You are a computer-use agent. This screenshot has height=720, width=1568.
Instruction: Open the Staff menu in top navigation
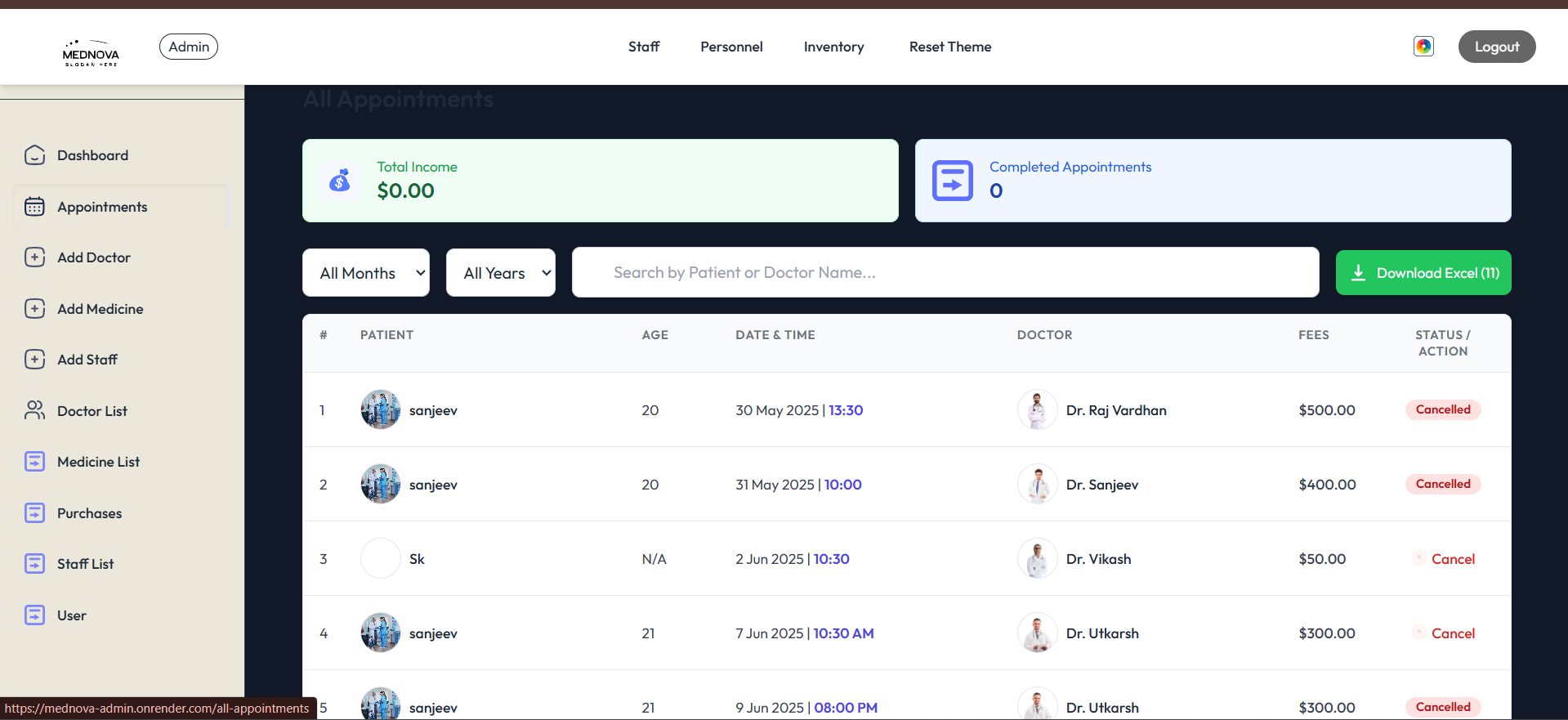pyautogui.click(x=643, y=47)
